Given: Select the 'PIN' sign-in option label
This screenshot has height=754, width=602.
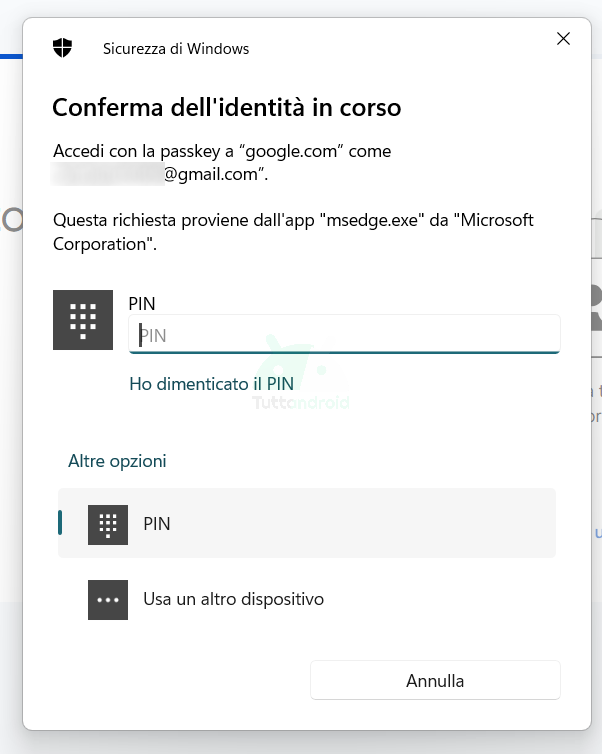Looking at the screenshot, I should tap(157, 523).
